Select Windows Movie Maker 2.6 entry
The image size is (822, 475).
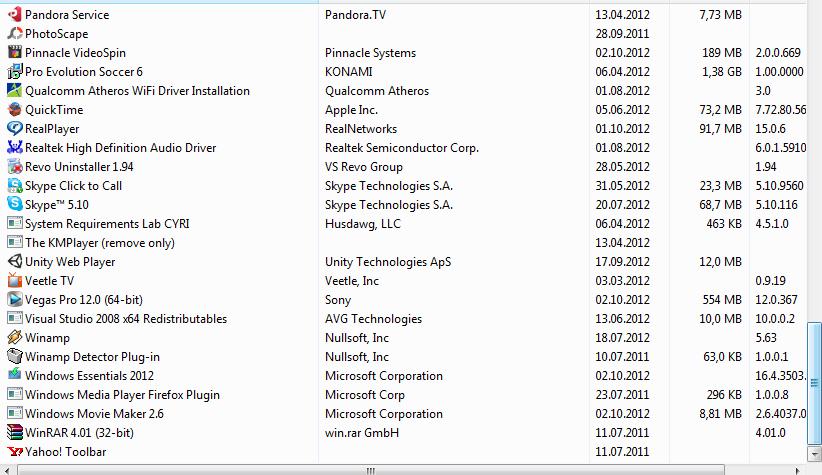pos(94,414)
